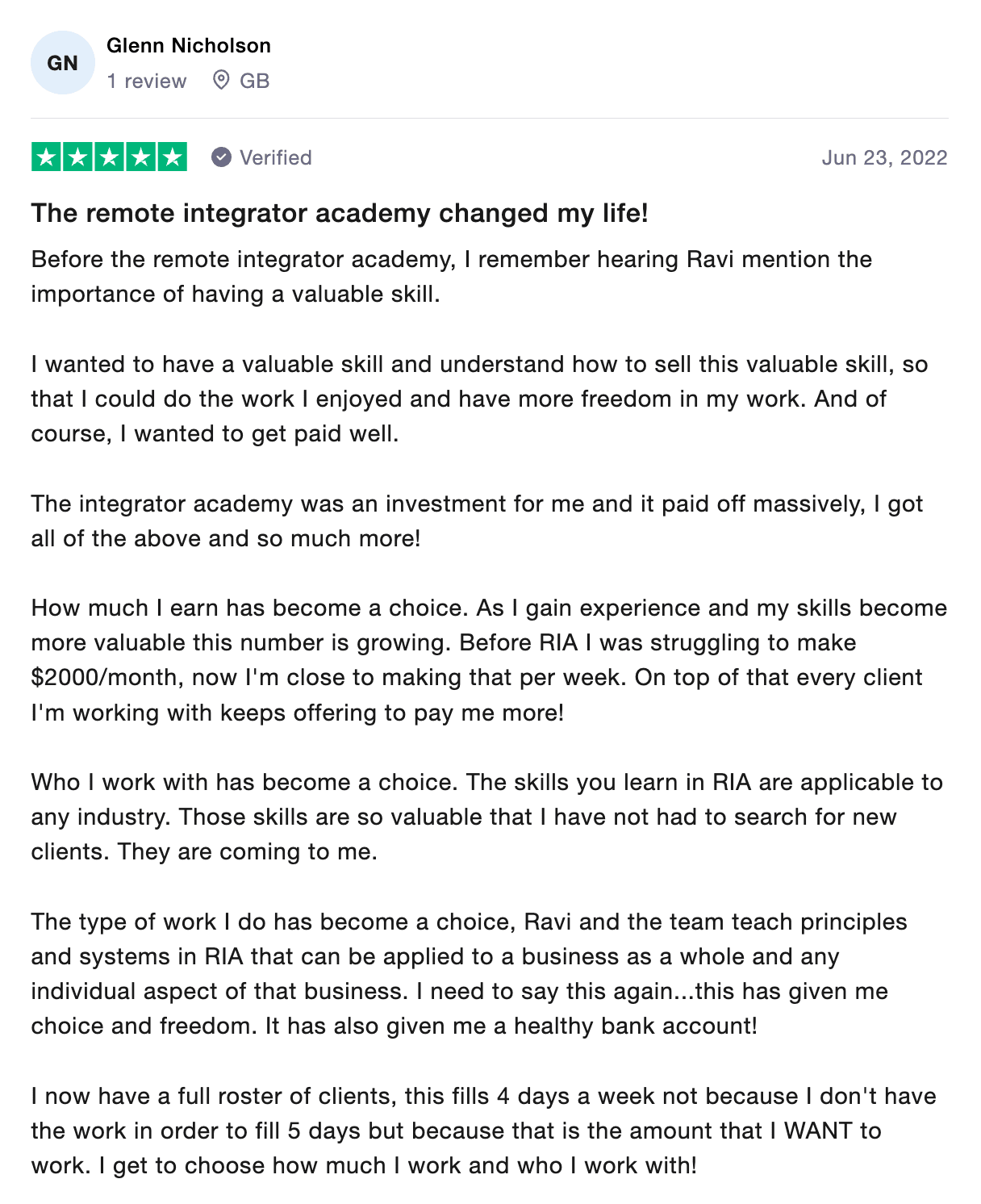Click the location pin icon

point(221,80)
